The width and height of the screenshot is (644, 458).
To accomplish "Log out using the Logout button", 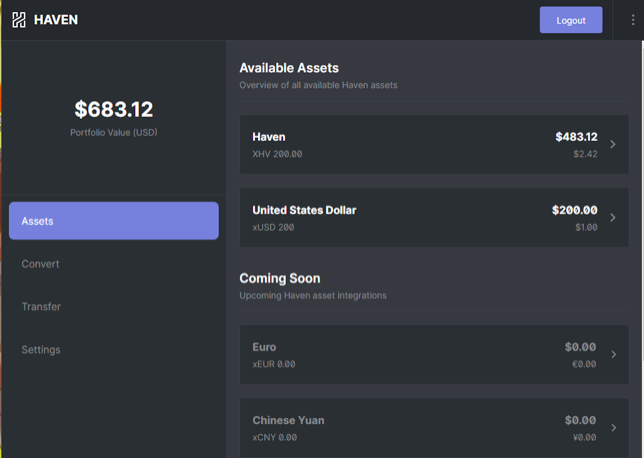I will [571, 20].
